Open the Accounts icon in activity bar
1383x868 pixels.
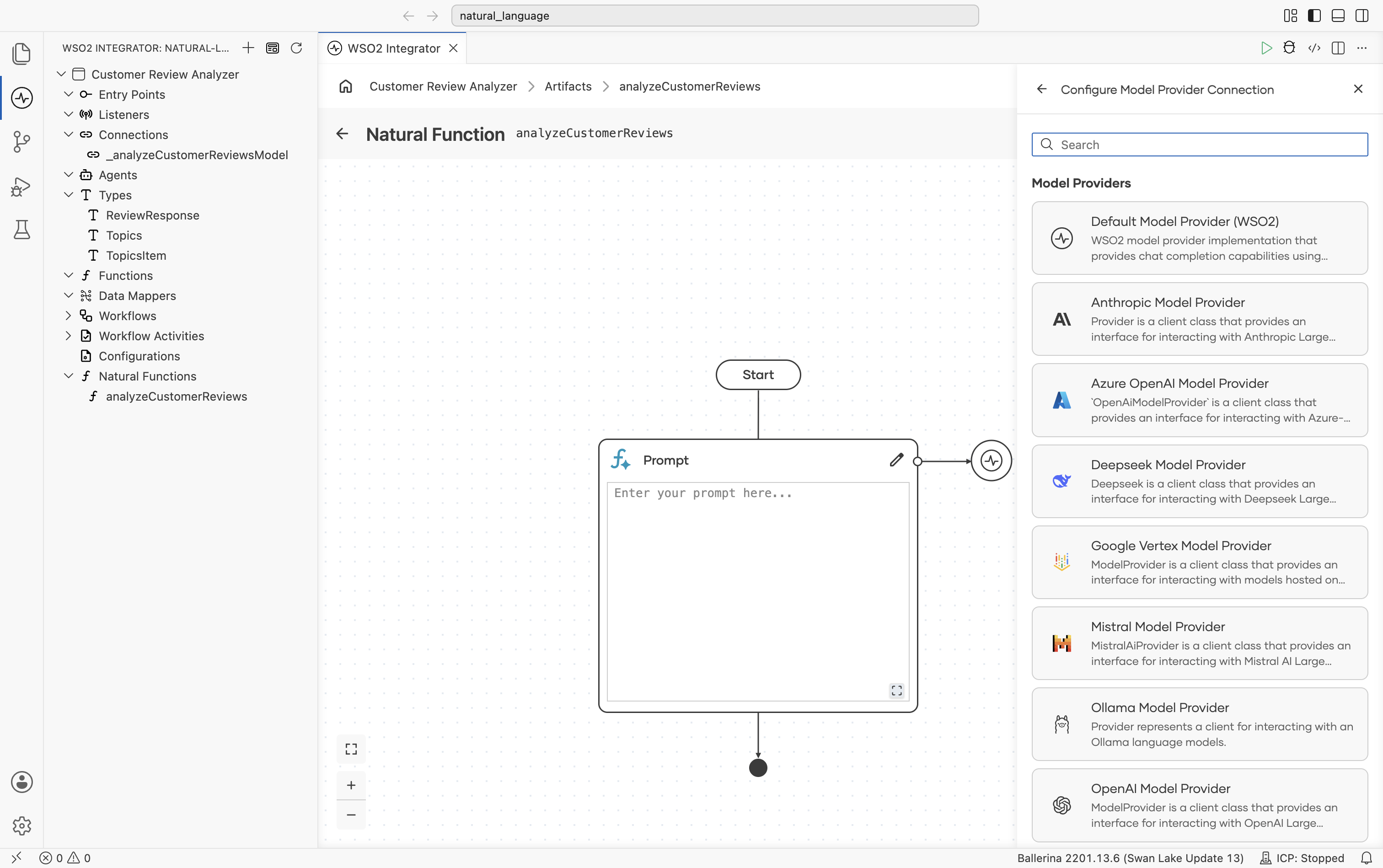tap(21, 782)
